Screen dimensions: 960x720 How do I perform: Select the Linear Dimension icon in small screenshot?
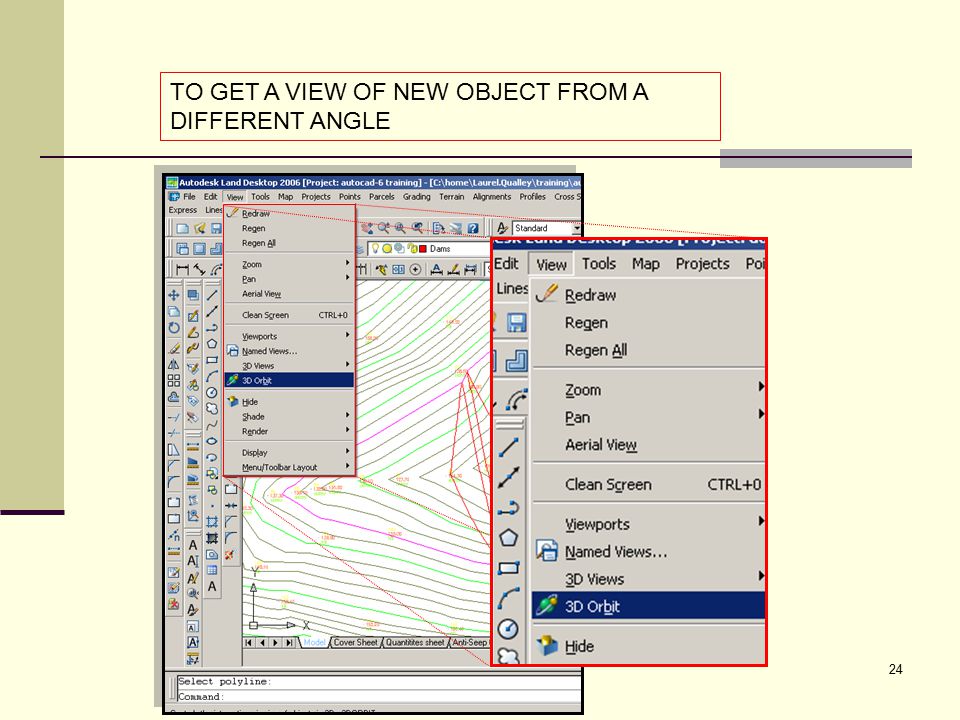[182, 269]
